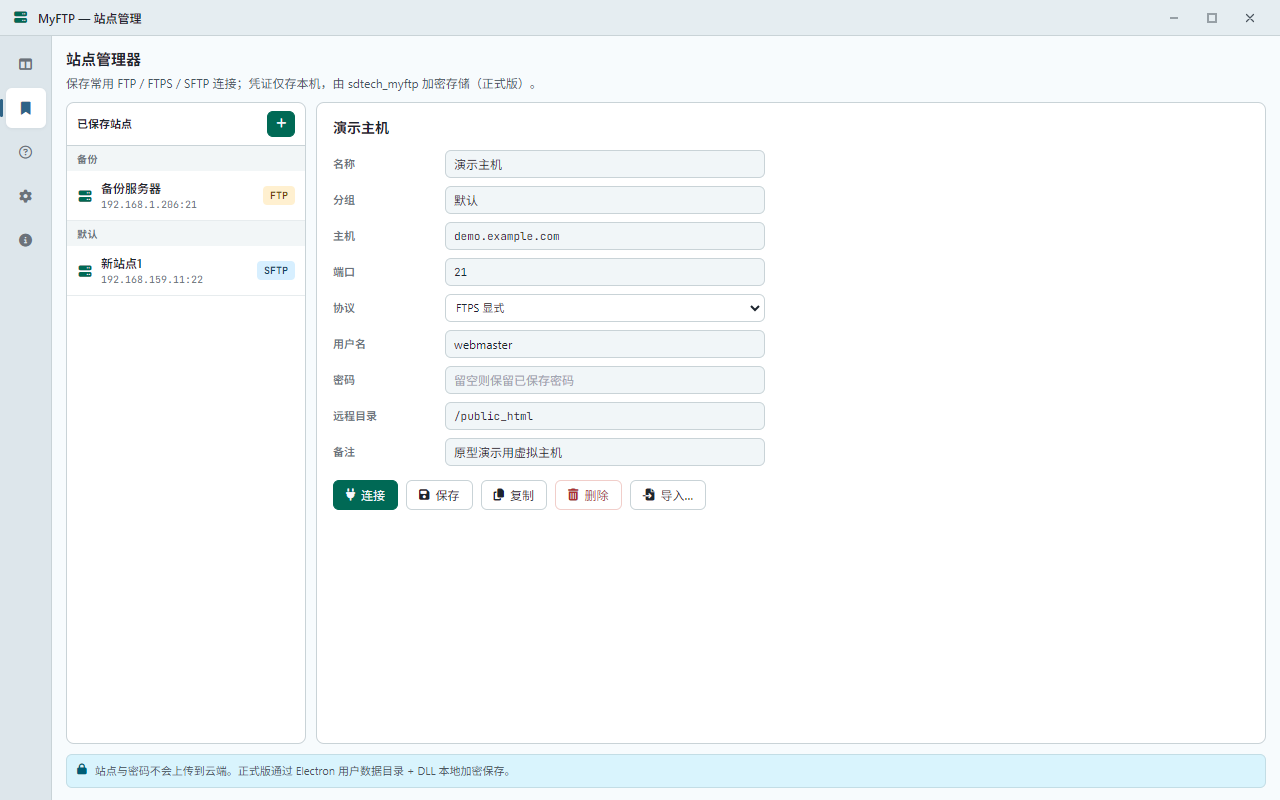Click MyFTP app logo in title bar
Viewport: 1280px width, 800px height.
(21, 18)
